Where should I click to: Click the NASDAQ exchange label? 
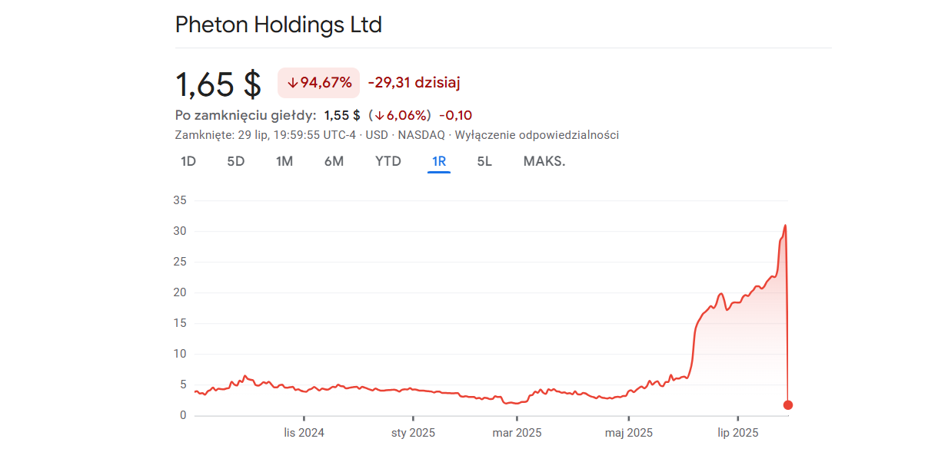(421, 135)
